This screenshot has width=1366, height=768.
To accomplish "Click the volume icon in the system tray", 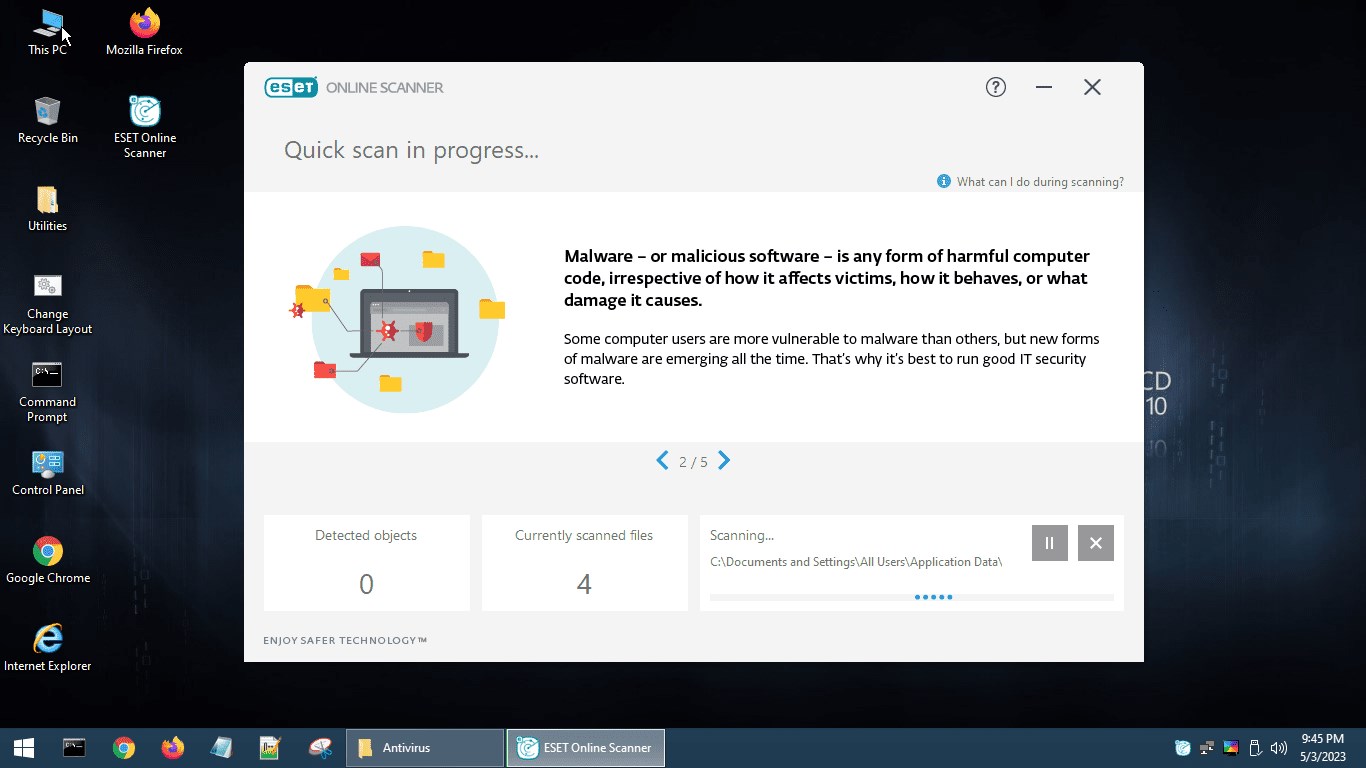I will [1278, 748].
